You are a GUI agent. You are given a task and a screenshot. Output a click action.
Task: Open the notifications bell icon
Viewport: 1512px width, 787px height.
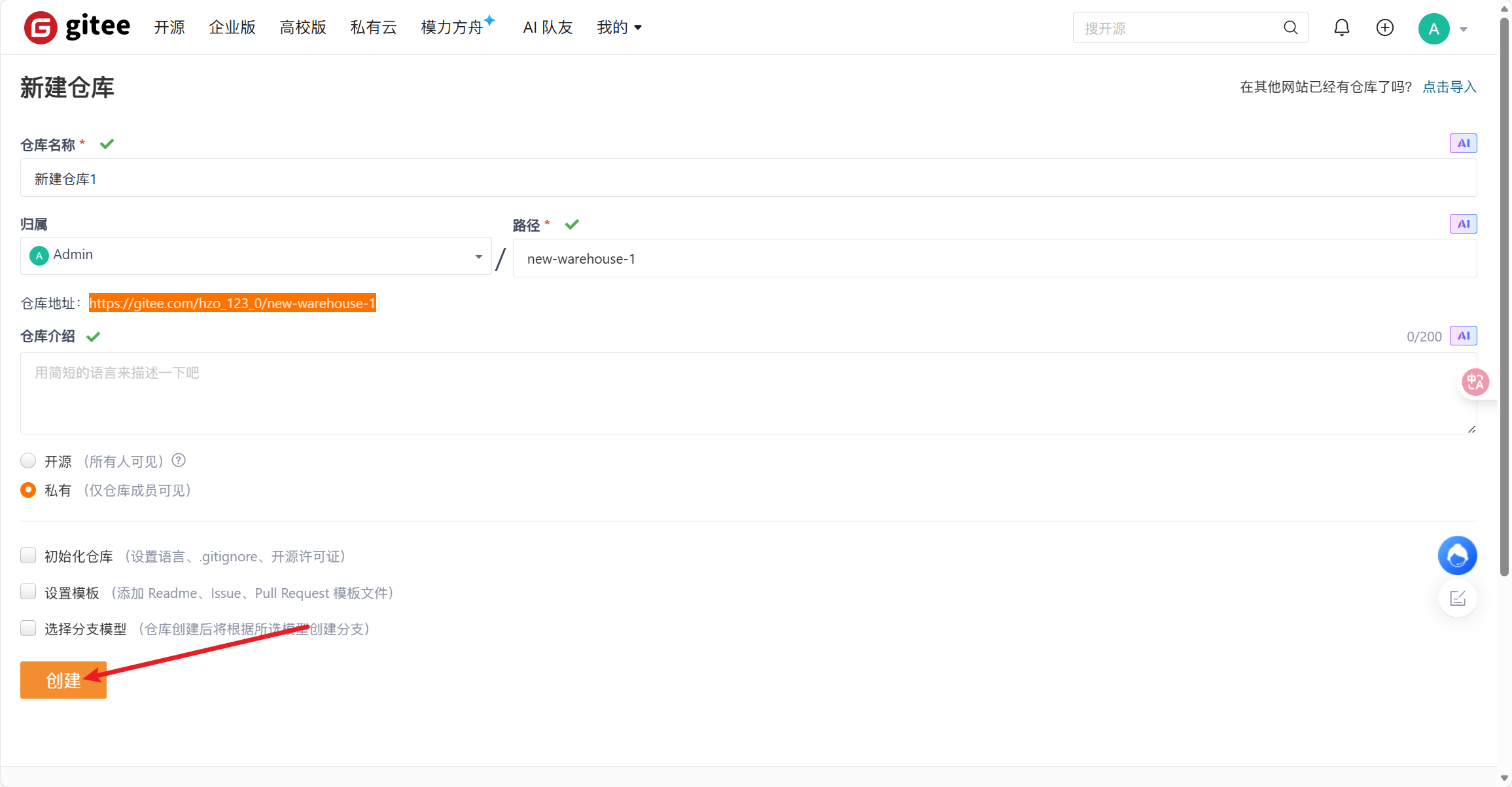pos(1341,27)
